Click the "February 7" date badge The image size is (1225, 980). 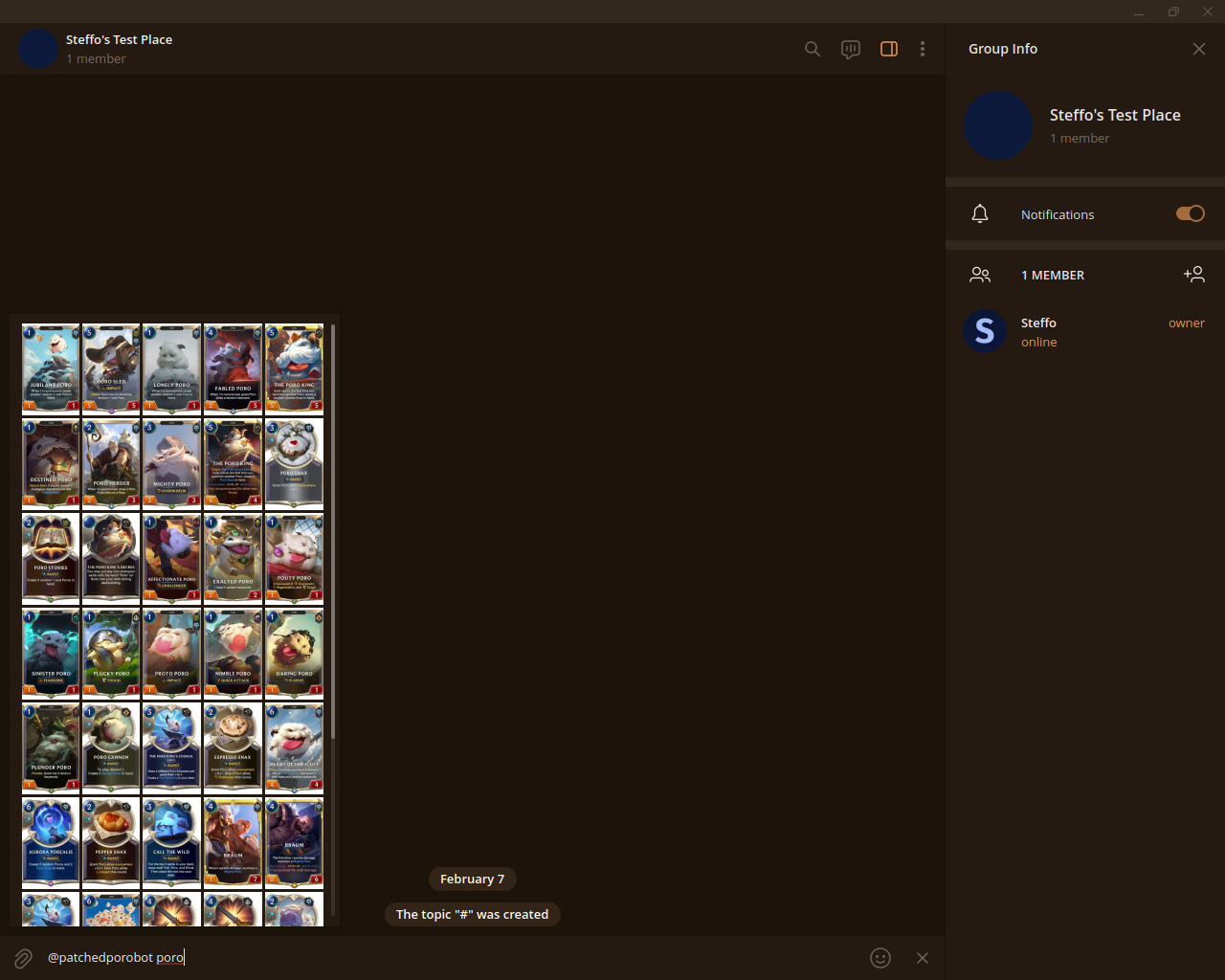[472, 879]
